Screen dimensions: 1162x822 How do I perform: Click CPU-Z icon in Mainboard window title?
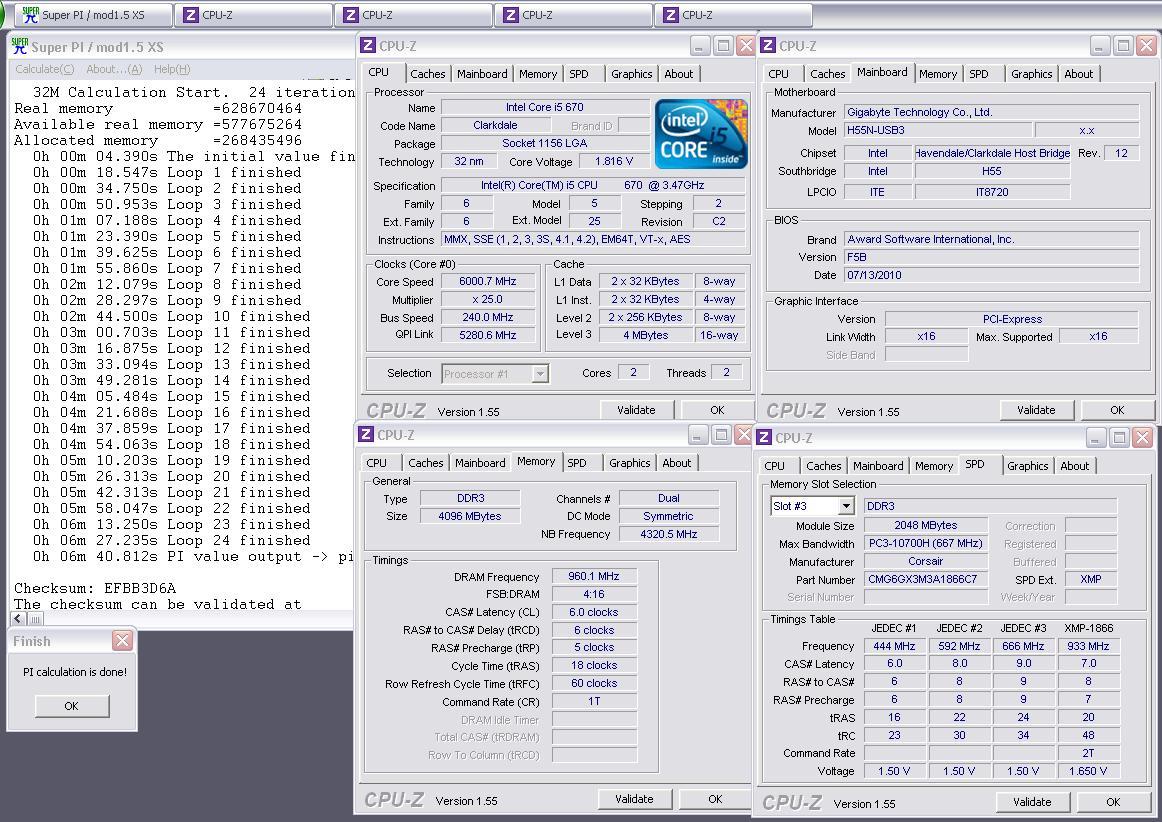click(x=768, y=46)
